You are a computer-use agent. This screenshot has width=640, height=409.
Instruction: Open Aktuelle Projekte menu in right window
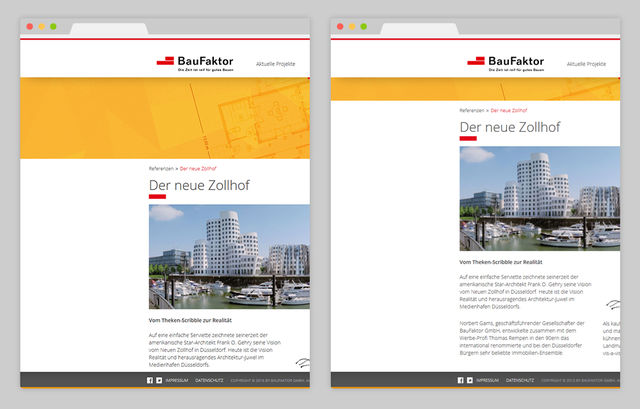tap(586, 64)
